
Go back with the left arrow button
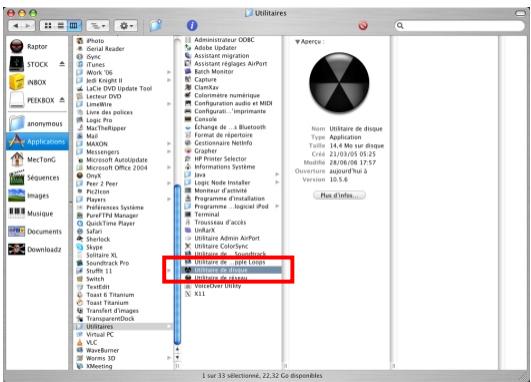pos(15,26)
